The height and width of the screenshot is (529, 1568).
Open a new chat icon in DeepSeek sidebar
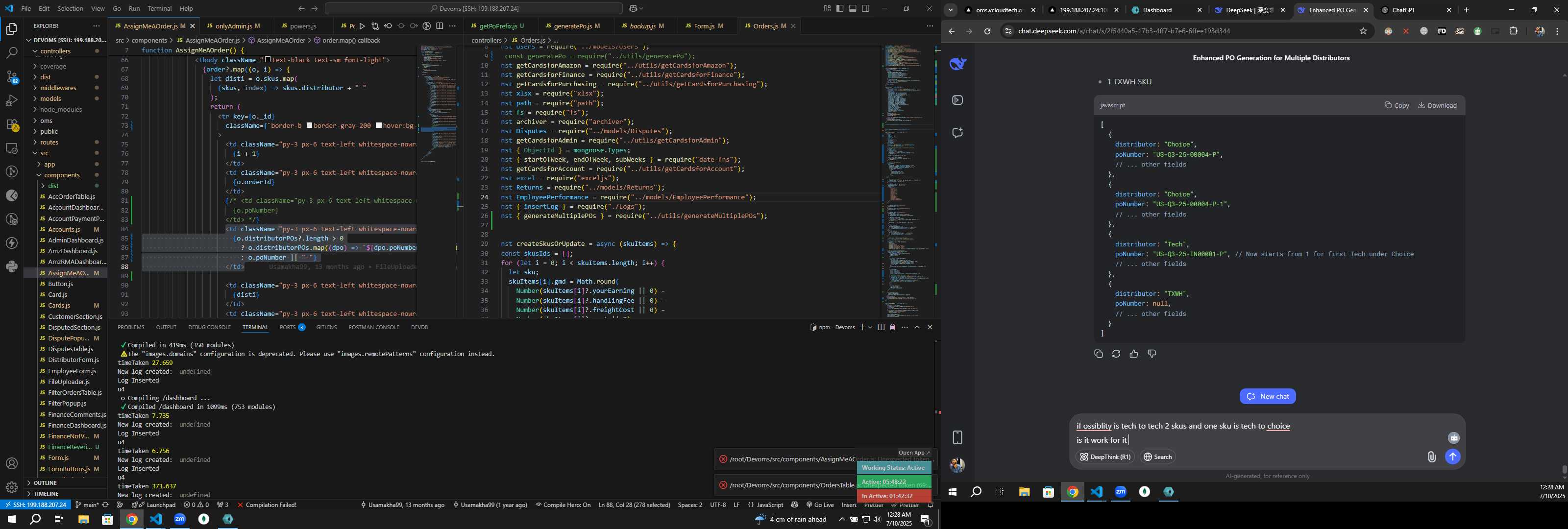(957, 133)
